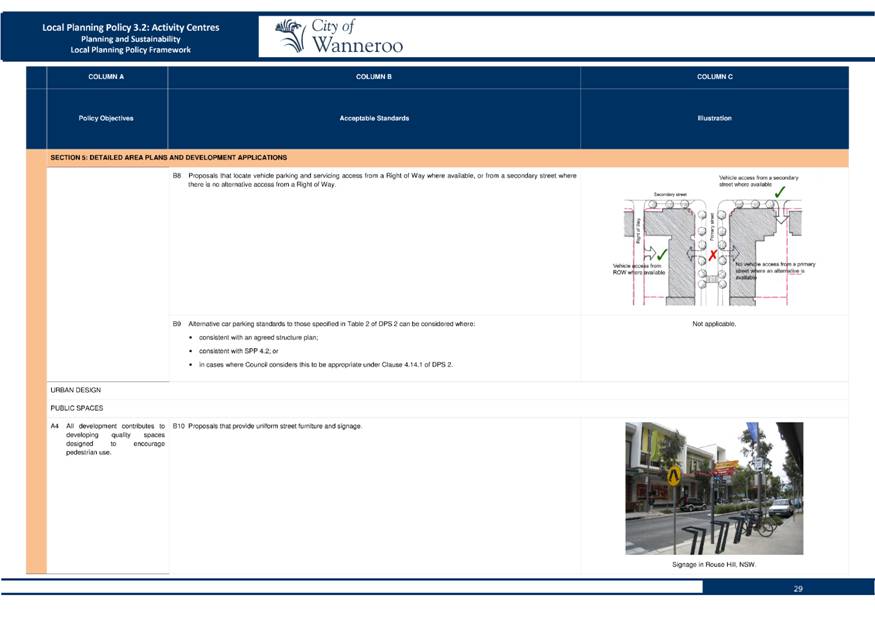Click the 'COLUMN A' header cell

(x=106, y=76)
